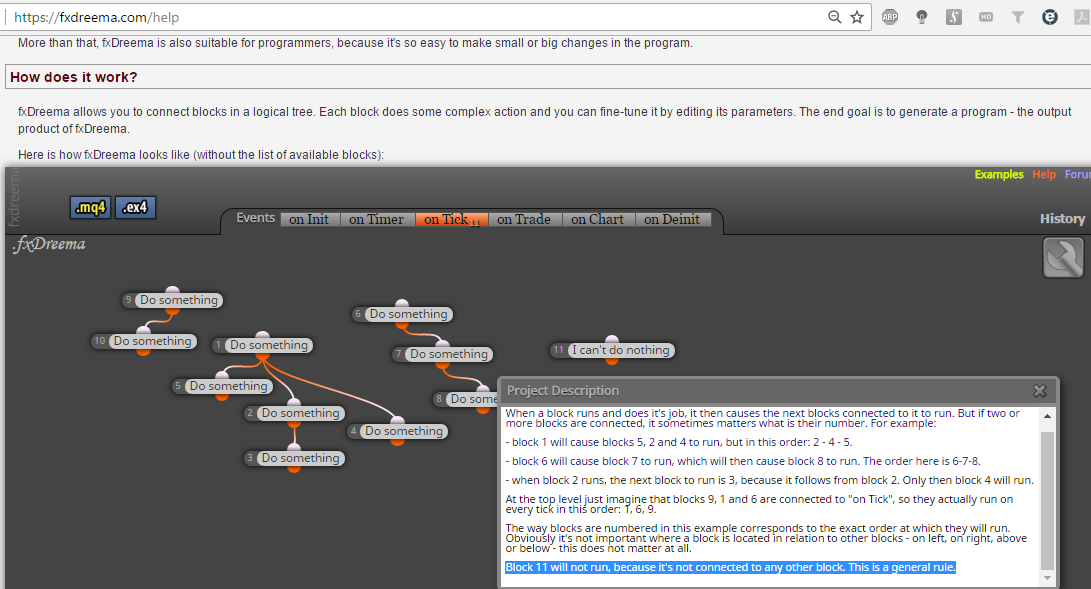Select block 1 Do something
The width and height of the screenshot is (1091, 589).
[x=262, y=345]
